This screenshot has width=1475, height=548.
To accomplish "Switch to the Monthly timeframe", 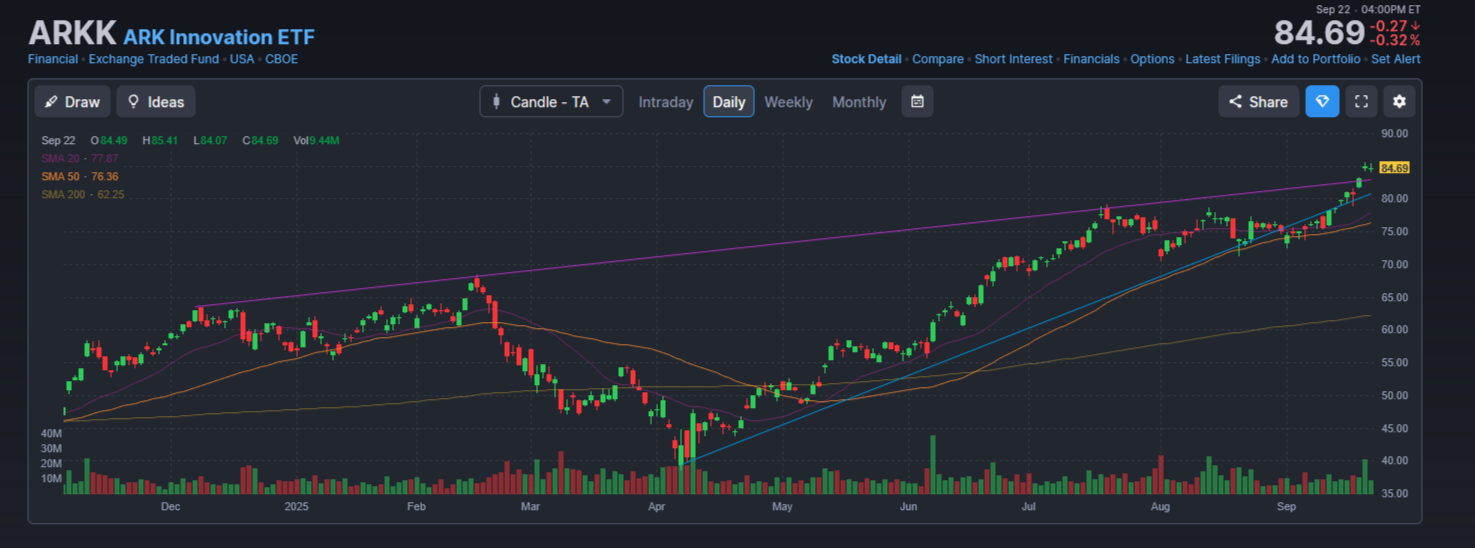I will tap(859, 102).
